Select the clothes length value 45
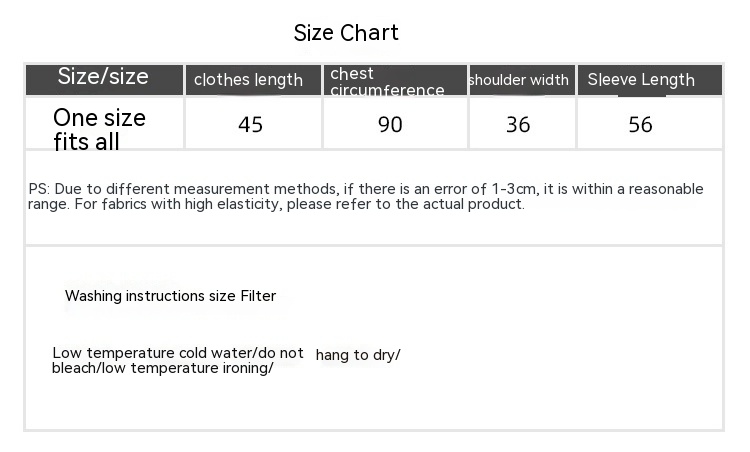 tap(250, 125)
